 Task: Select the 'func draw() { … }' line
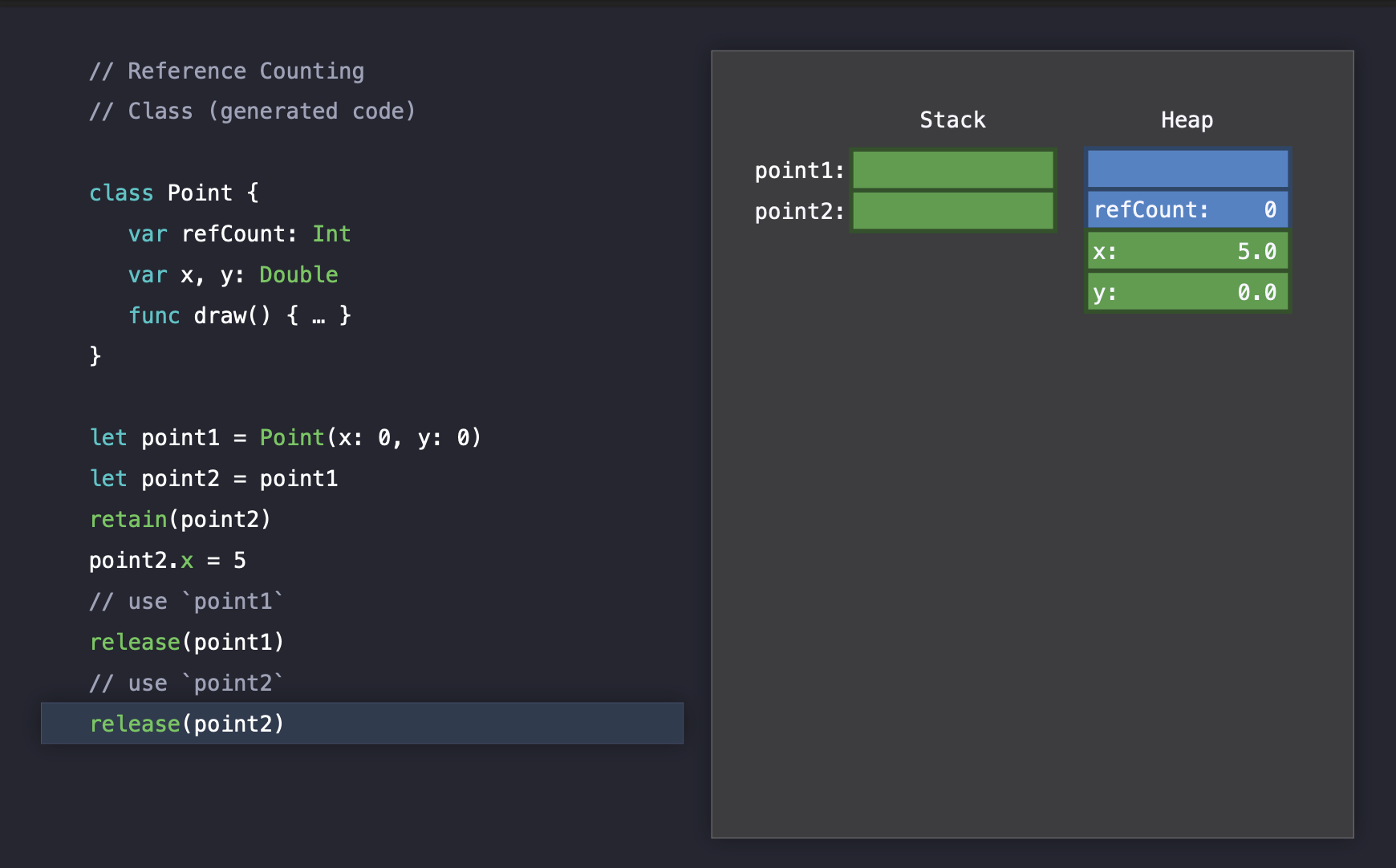click(239, 316)
